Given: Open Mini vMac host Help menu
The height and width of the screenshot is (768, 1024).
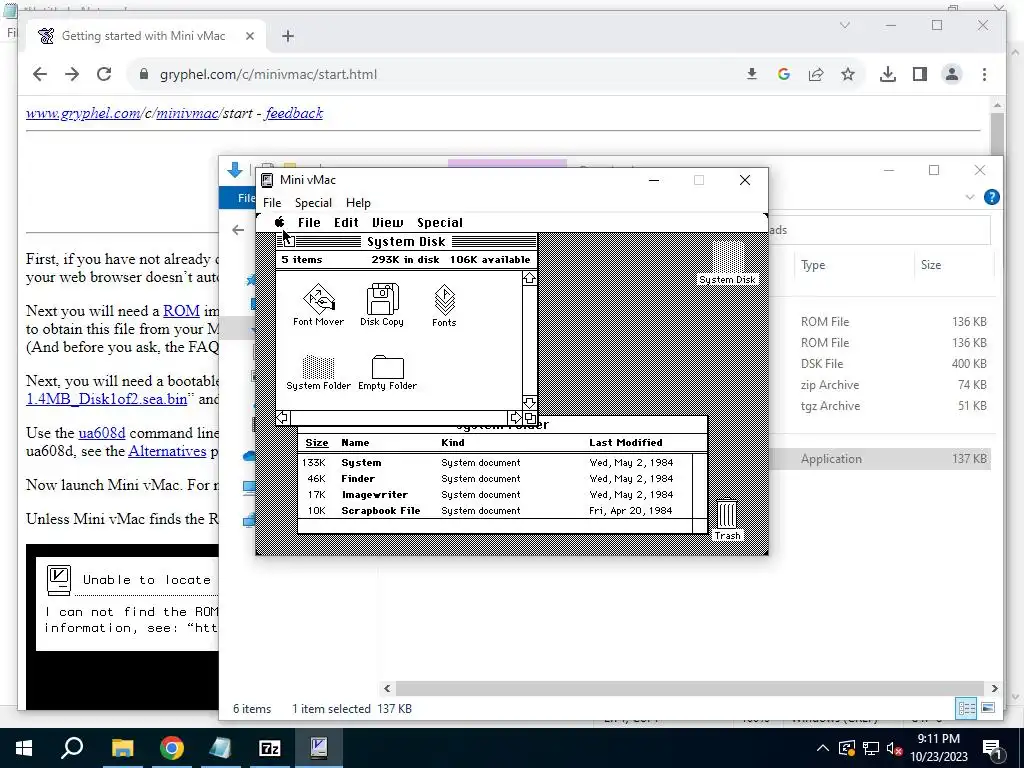Looking at the screenshot, I should click(358, 202).
